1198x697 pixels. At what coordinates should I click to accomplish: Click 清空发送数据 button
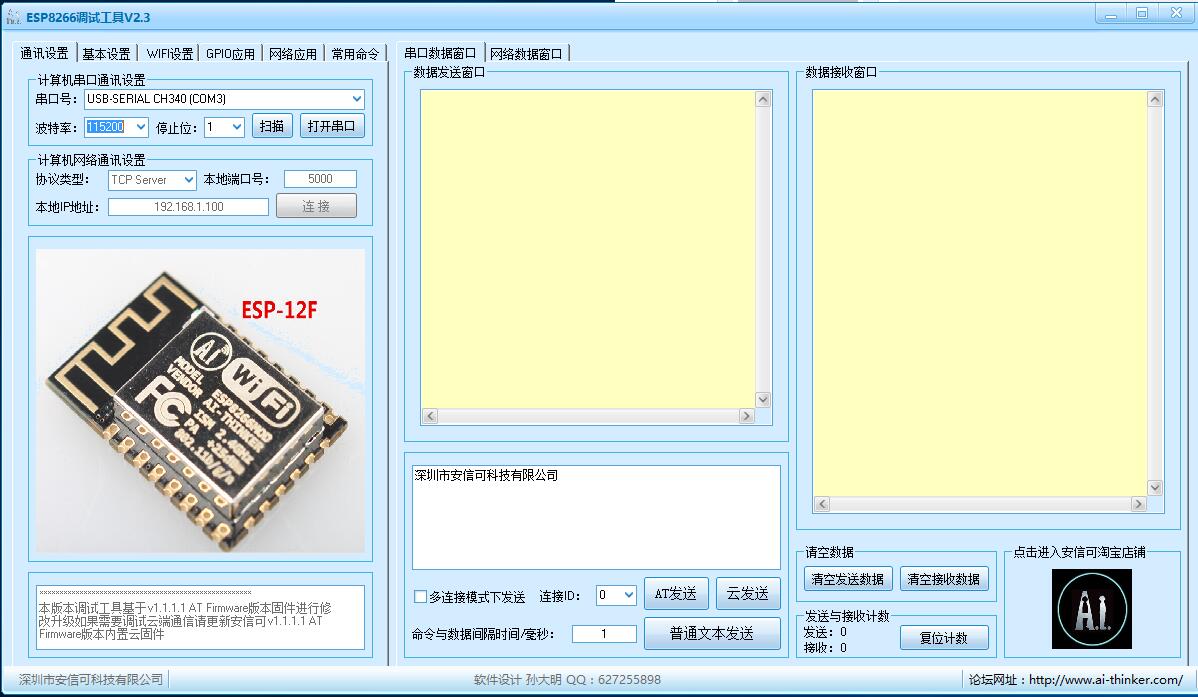[848, 579]
